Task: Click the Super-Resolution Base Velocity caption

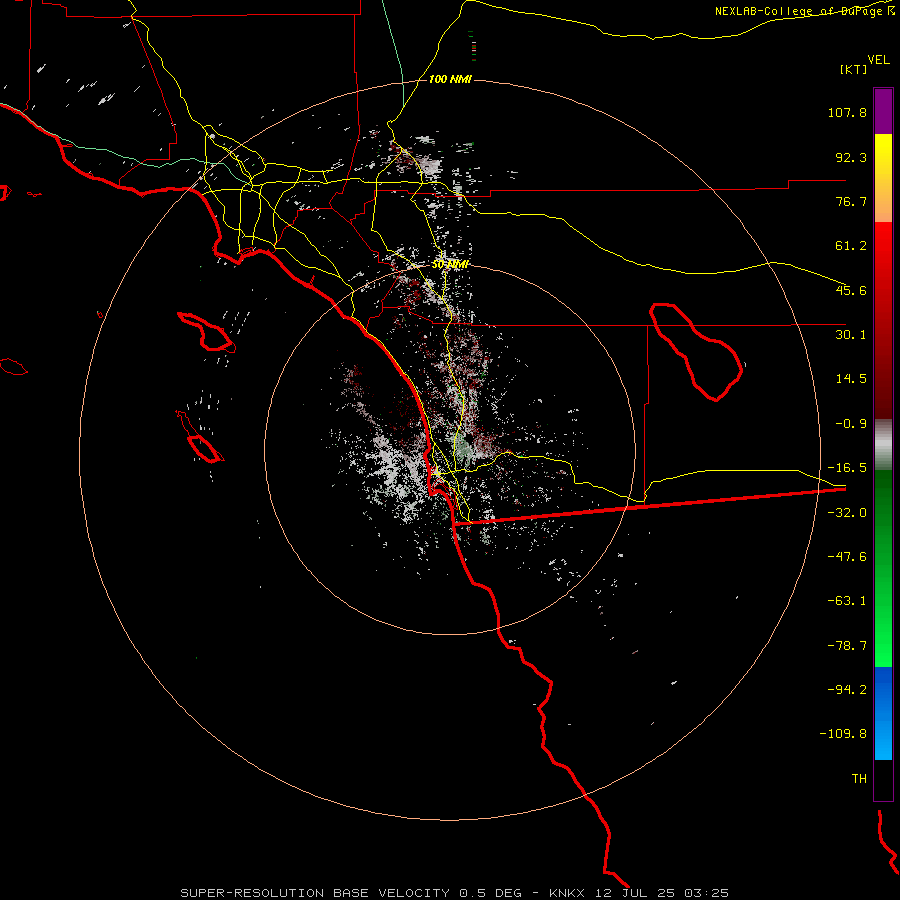Action: [x=454, y=893]
